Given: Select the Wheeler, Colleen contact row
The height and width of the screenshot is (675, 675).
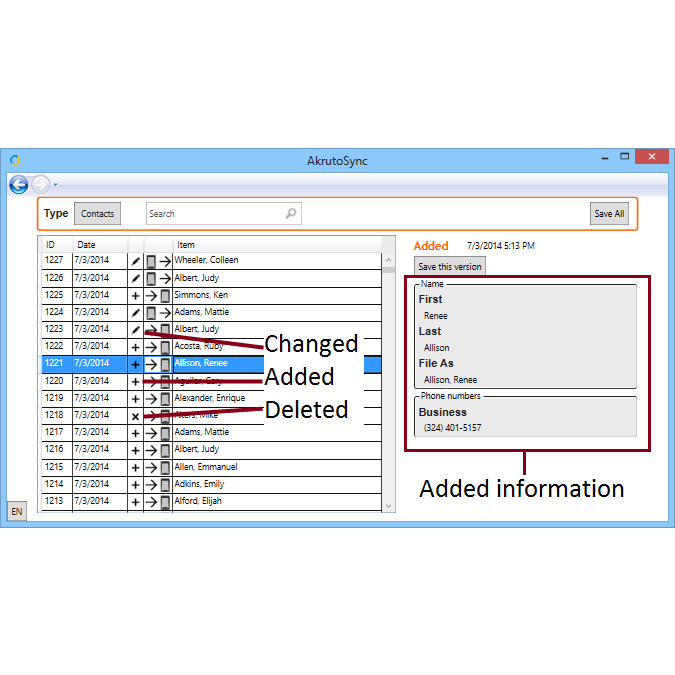Looking at the screenshot, I should pyautogui.click(x=211, y=261).
